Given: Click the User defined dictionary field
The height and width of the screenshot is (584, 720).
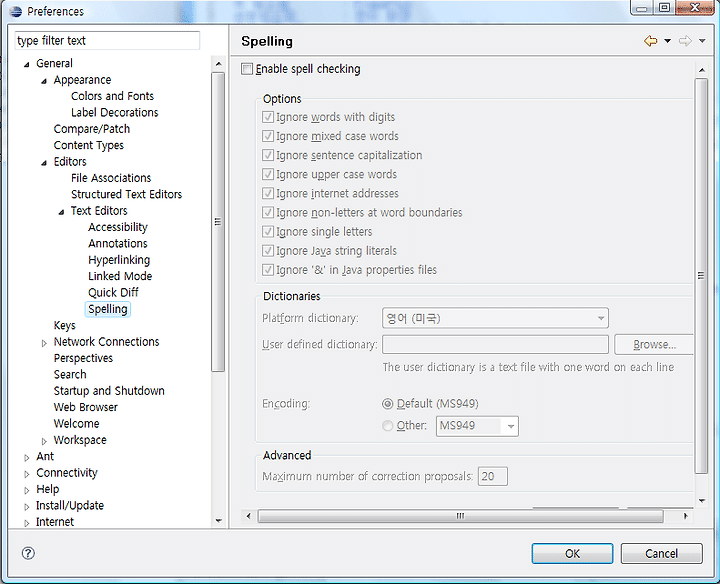Looking at the screenshot, I should (495, 344).
